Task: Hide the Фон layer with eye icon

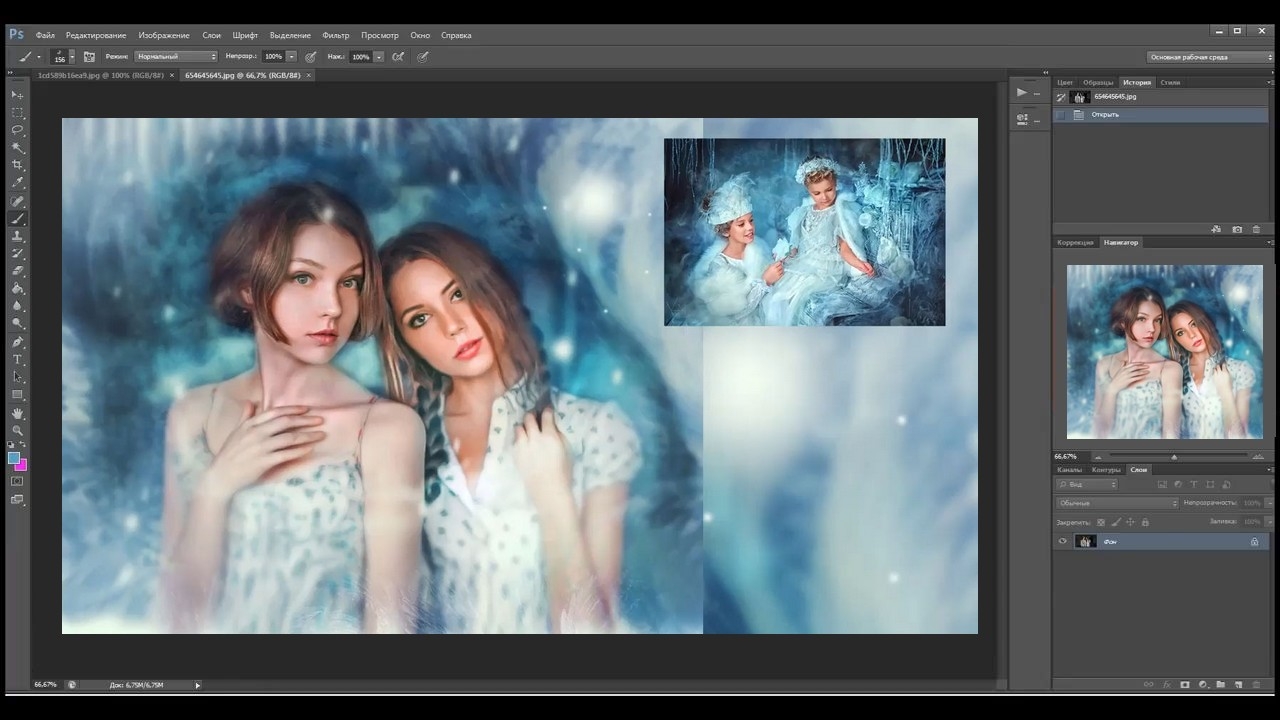Action: (x=1063, y=542)
